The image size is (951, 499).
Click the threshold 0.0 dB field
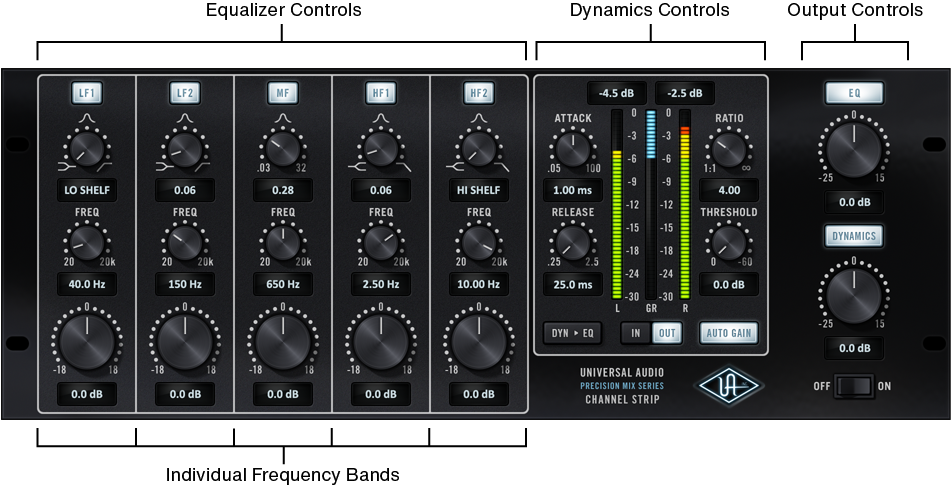click(728, 284)
